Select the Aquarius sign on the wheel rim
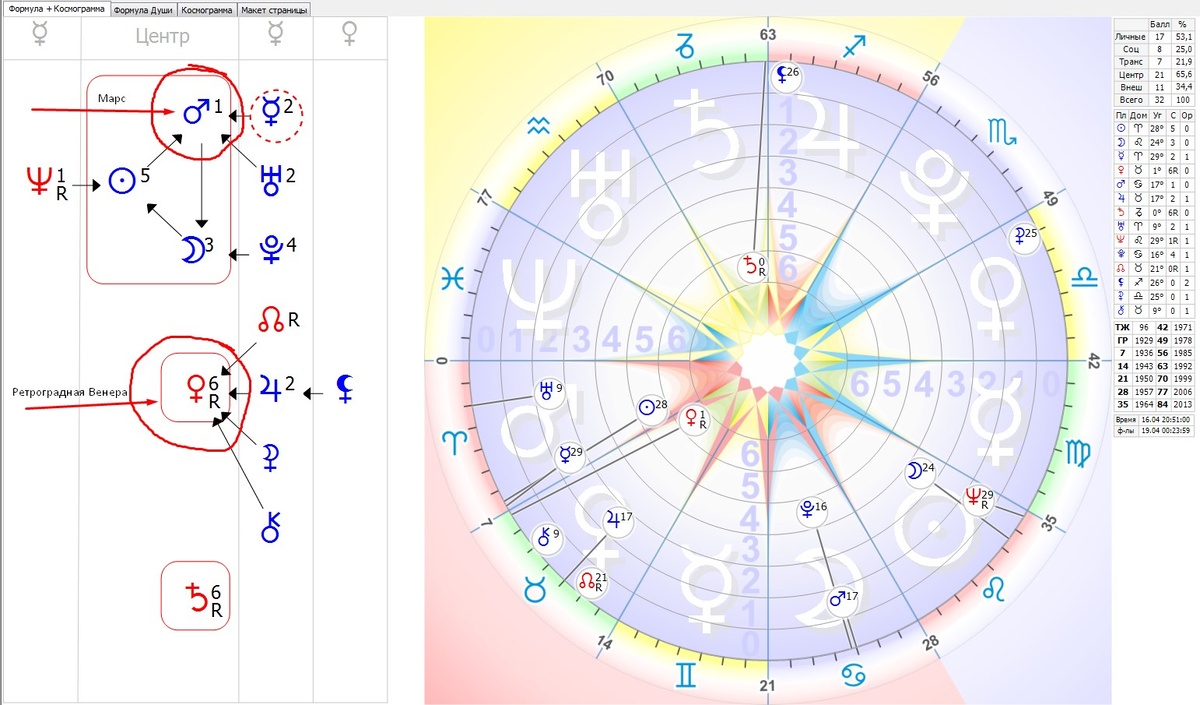Image resolution: width=1200 pixels, height=705 pixels. (540, 124)
